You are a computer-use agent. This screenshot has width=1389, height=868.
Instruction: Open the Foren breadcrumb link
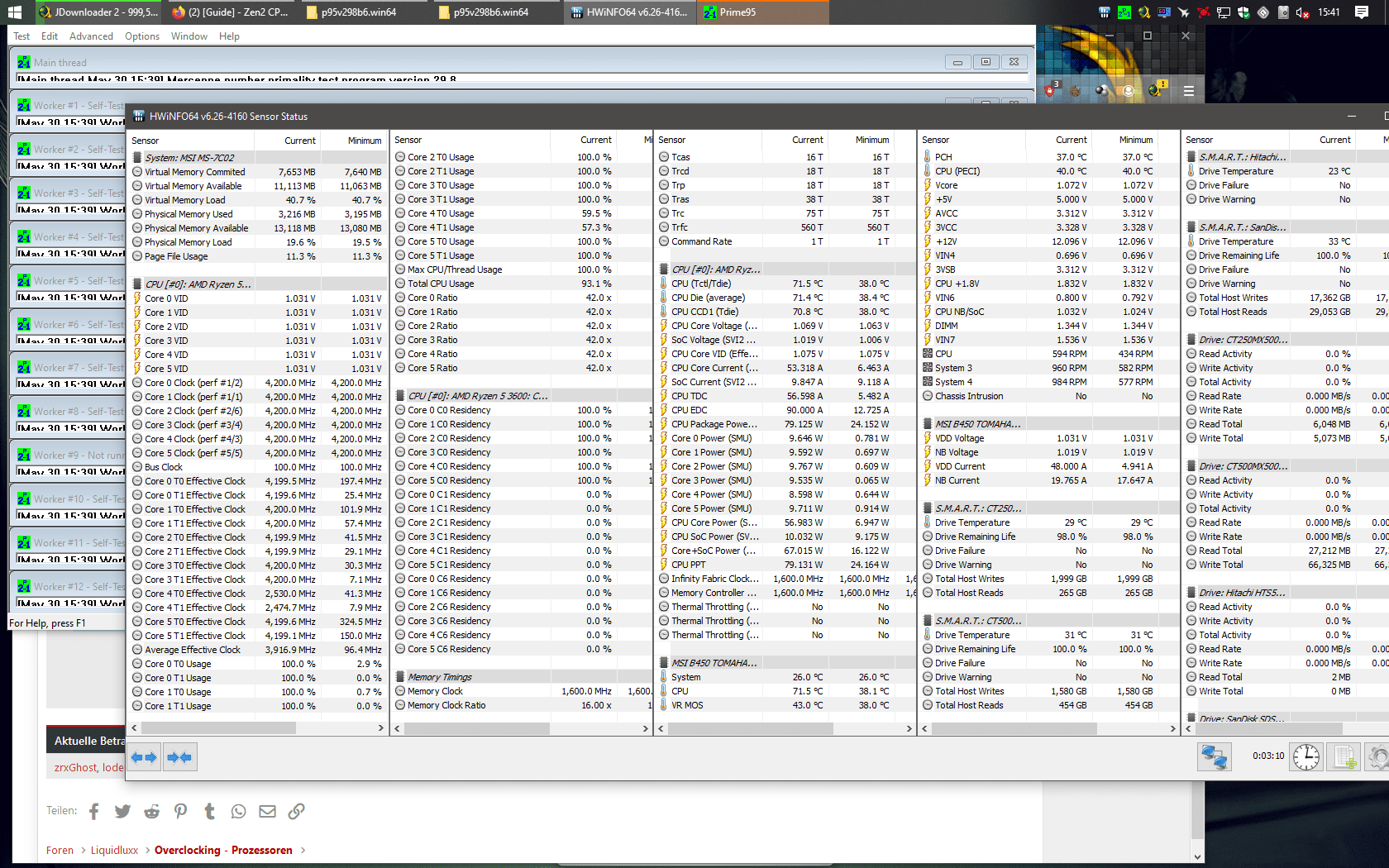point(60,850)
